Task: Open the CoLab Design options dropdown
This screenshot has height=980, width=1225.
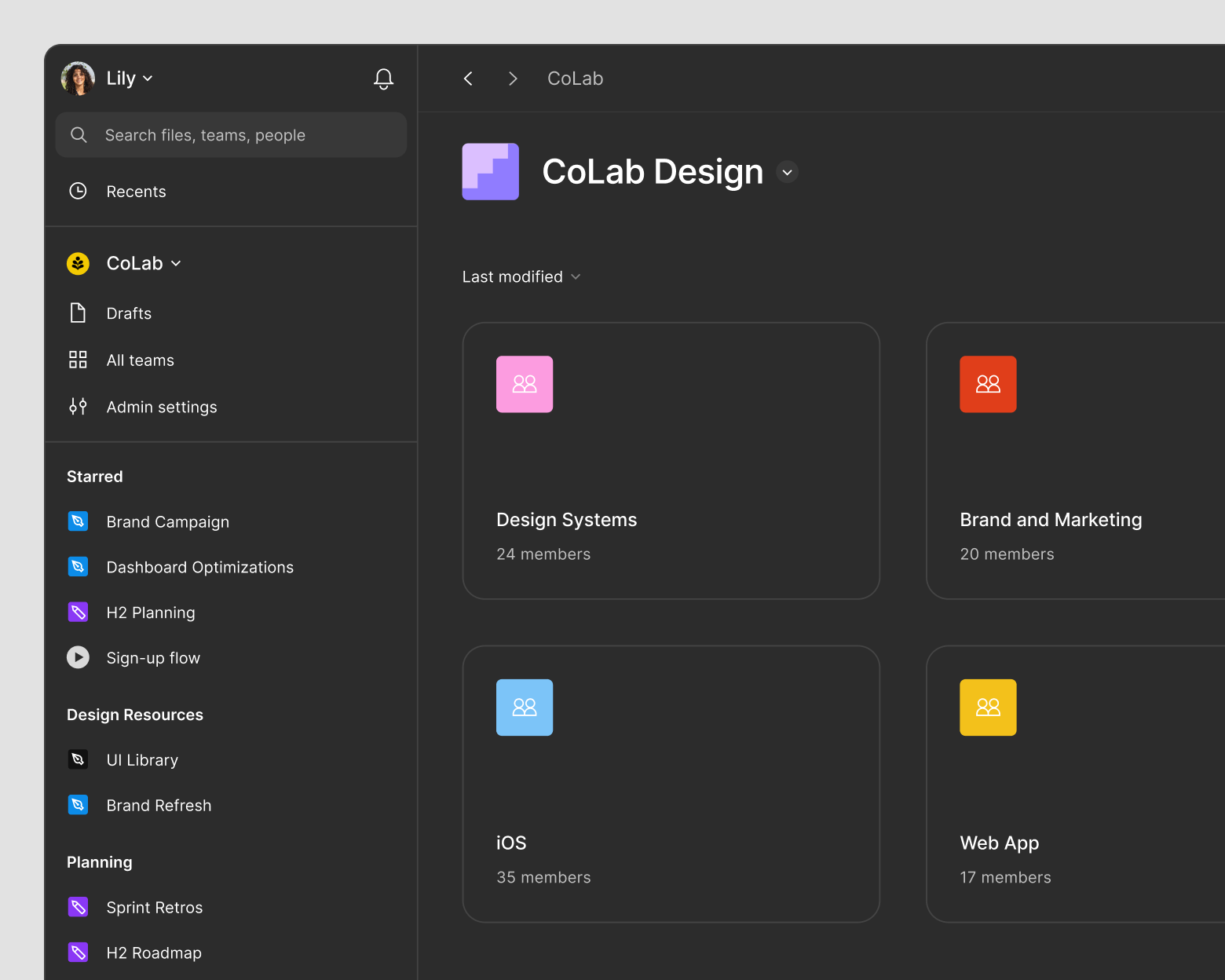Action: click(x=787, y=171)
